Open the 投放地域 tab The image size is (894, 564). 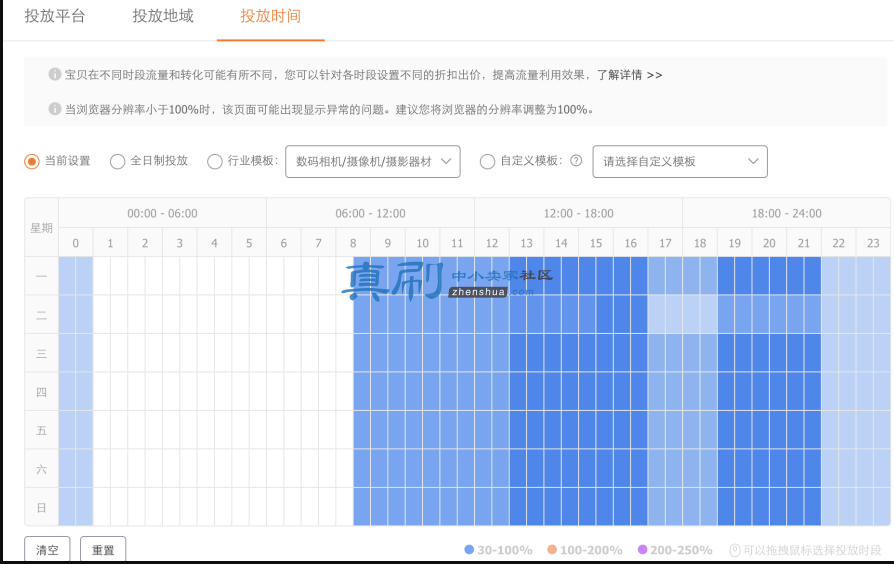tap(163, 16)
